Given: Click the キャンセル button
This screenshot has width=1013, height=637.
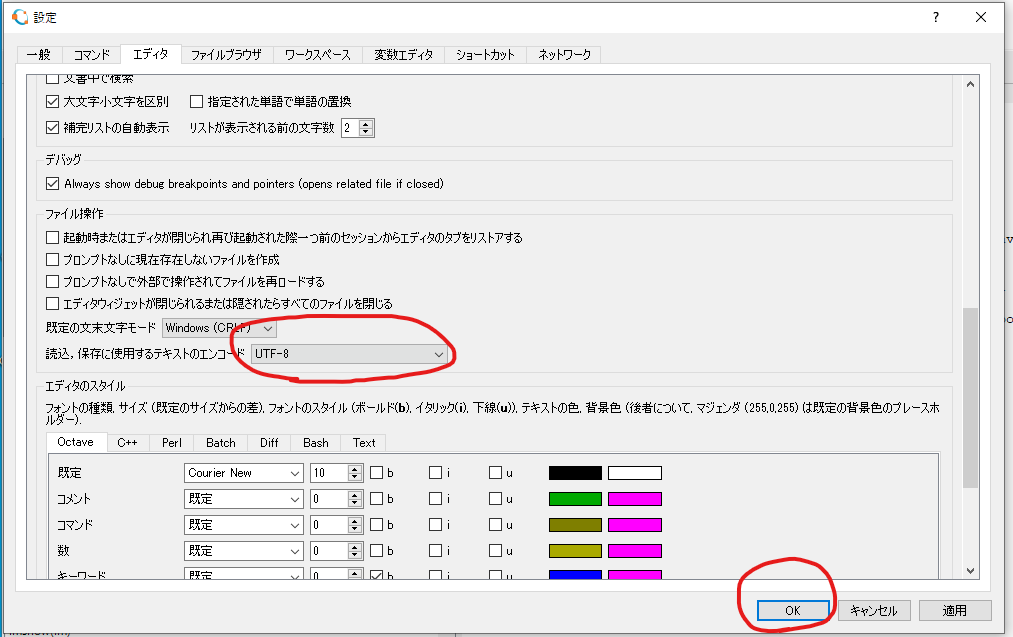Looking at the screenshot, I should 873,610.
